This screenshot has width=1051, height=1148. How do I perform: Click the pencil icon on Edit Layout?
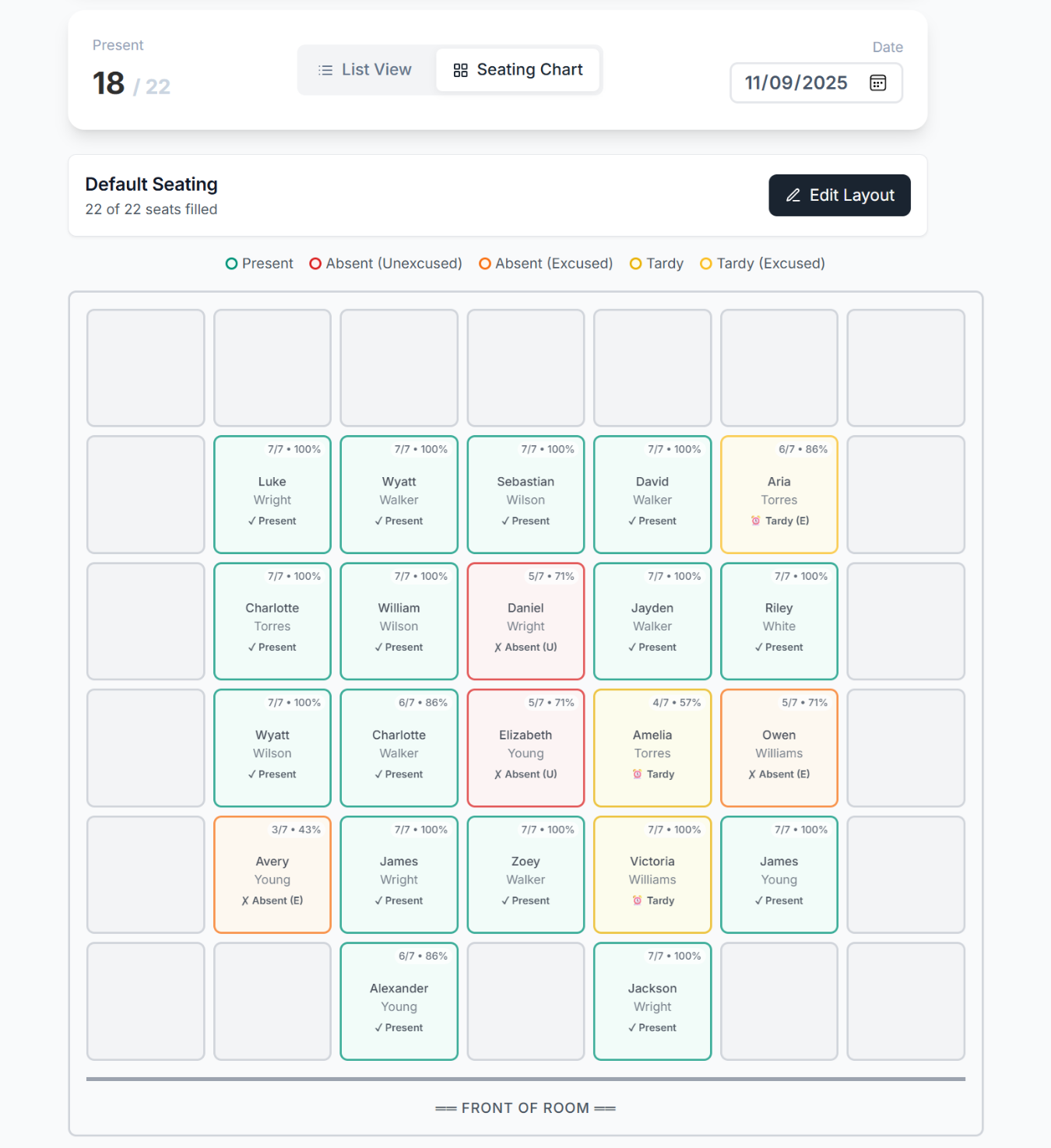click(x=793, y=195)
